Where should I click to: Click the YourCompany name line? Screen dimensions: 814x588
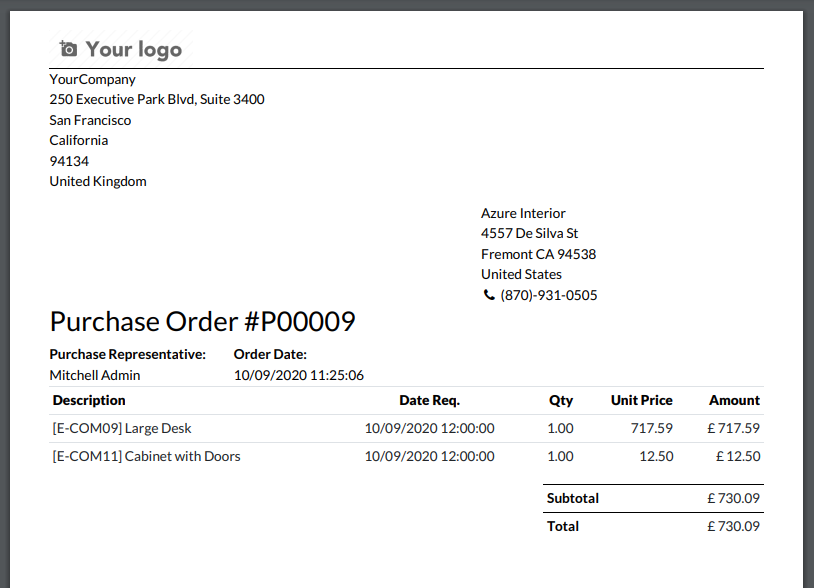pos(93,79)
